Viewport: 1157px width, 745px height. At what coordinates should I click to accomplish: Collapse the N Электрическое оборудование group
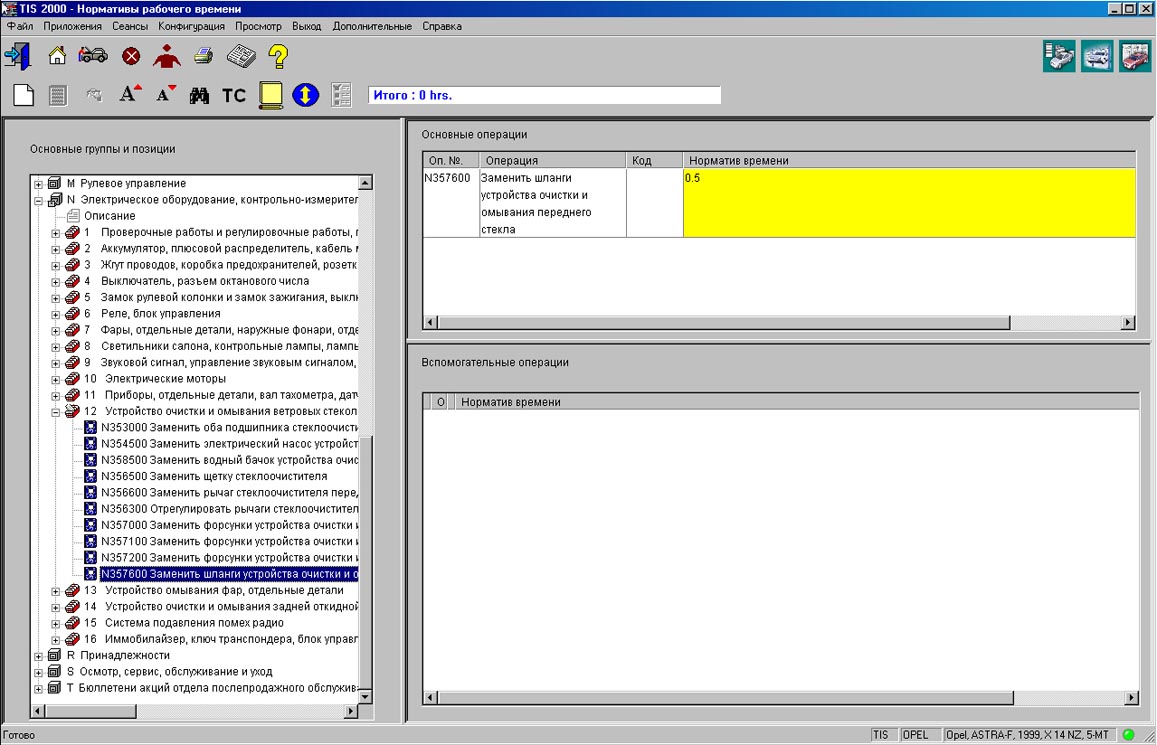tap(39, 200)
